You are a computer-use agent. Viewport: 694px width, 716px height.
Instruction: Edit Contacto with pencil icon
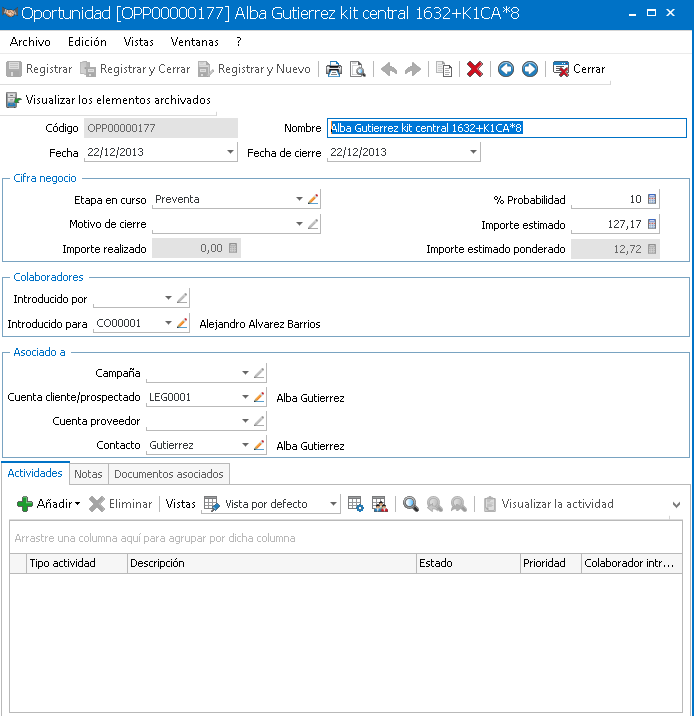[x=259, y=445]
